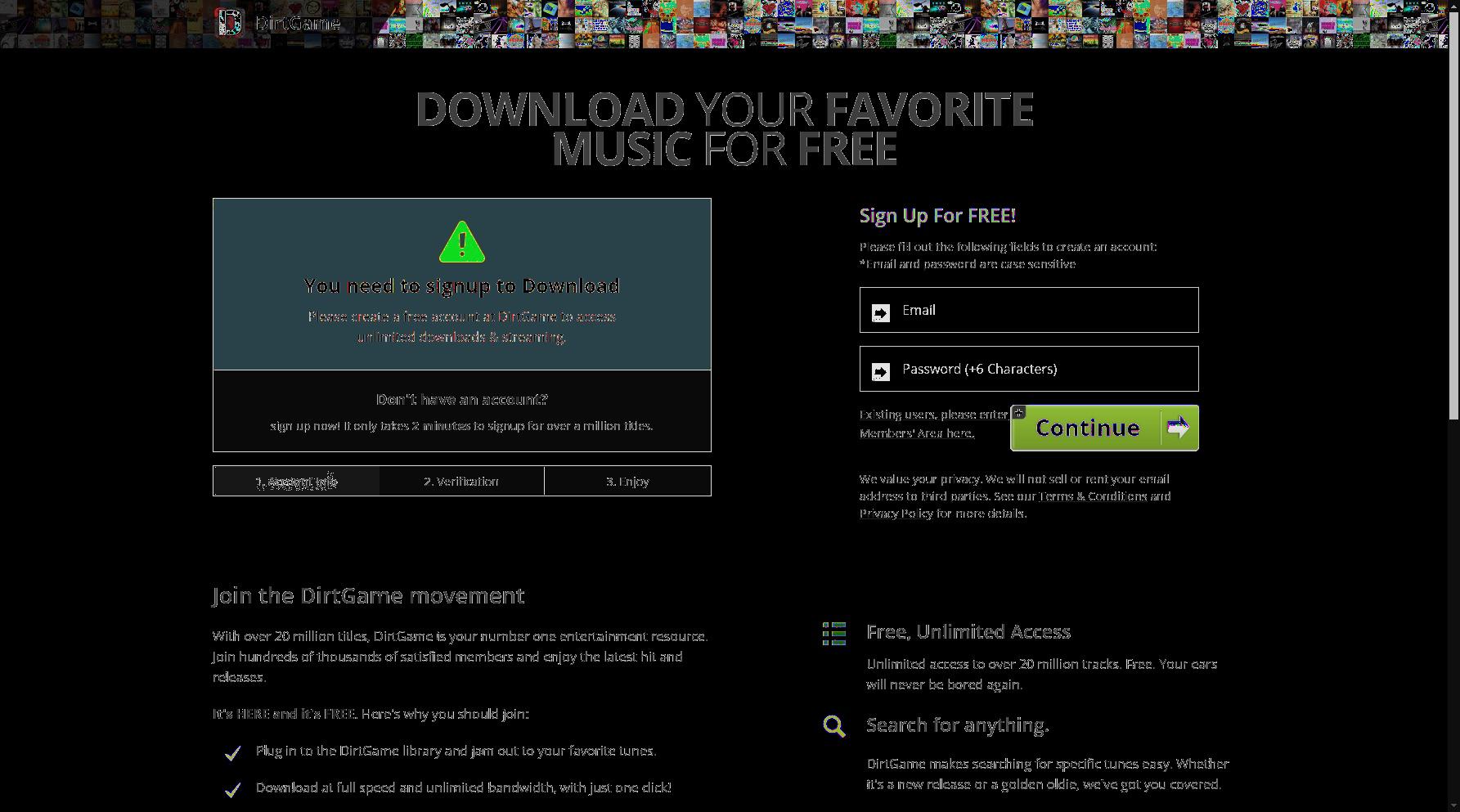Click the magnifier icon beside Search for anything
1460x812 pixels.
[x=834, y=726]
